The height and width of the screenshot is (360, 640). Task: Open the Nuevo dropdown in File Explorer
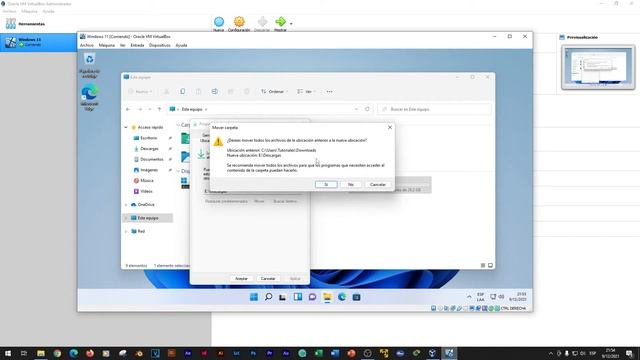(x=140, y=91)
